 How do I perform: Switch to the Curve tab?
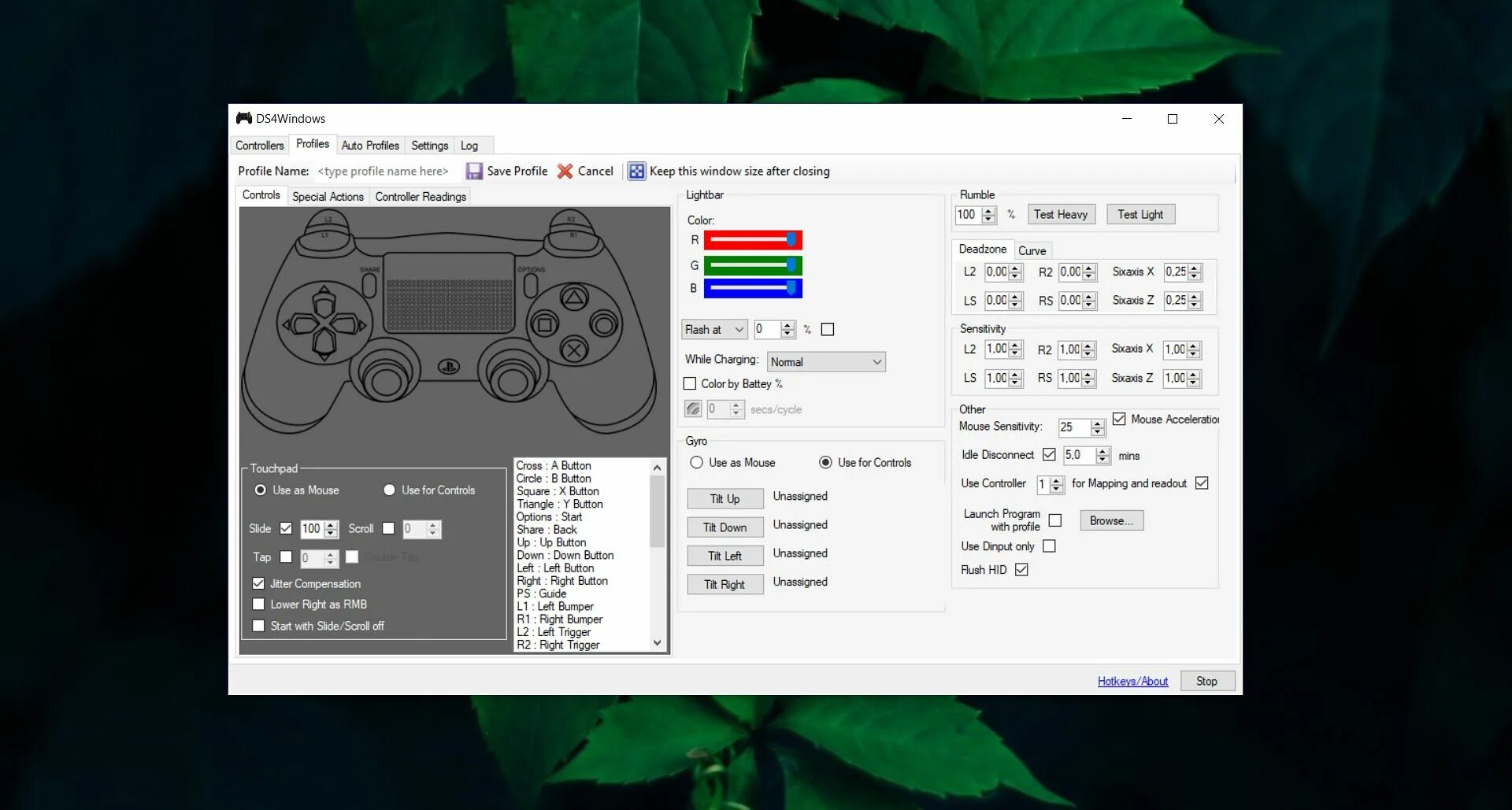(1032, 250)
